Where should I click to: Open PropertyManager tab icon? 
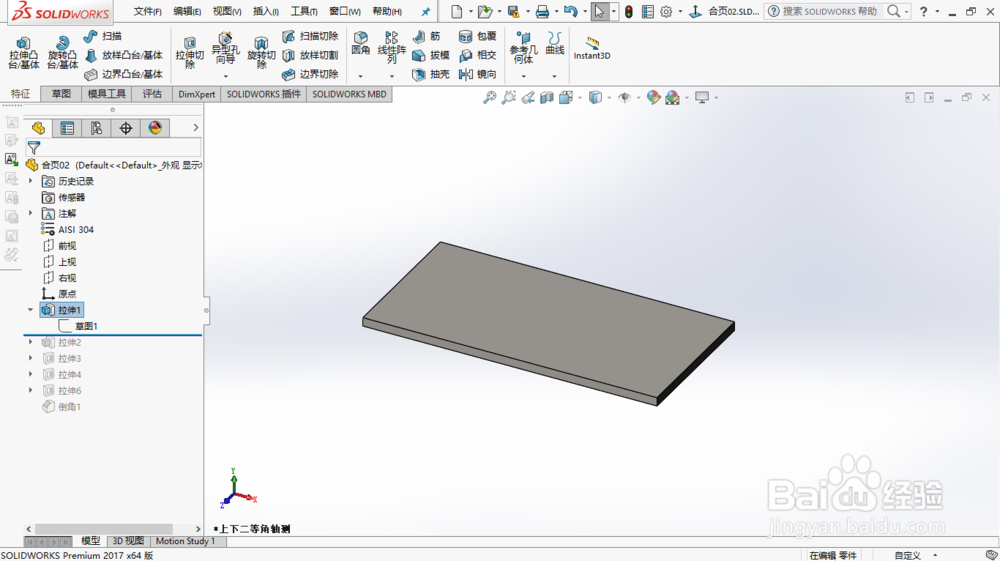[67, 128]
